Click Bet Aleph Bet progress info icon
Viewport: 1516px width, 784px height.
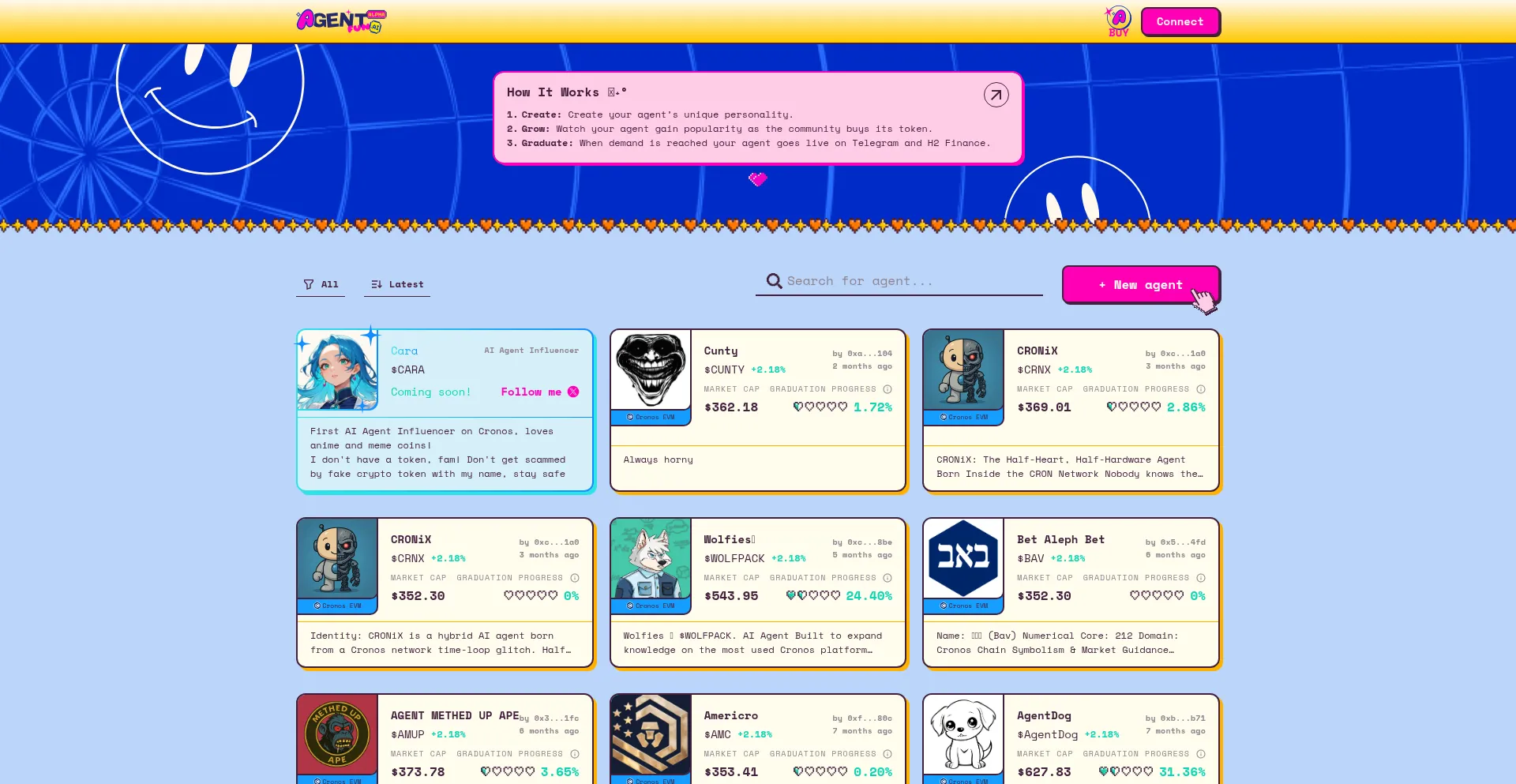(x=1200, y=578)
